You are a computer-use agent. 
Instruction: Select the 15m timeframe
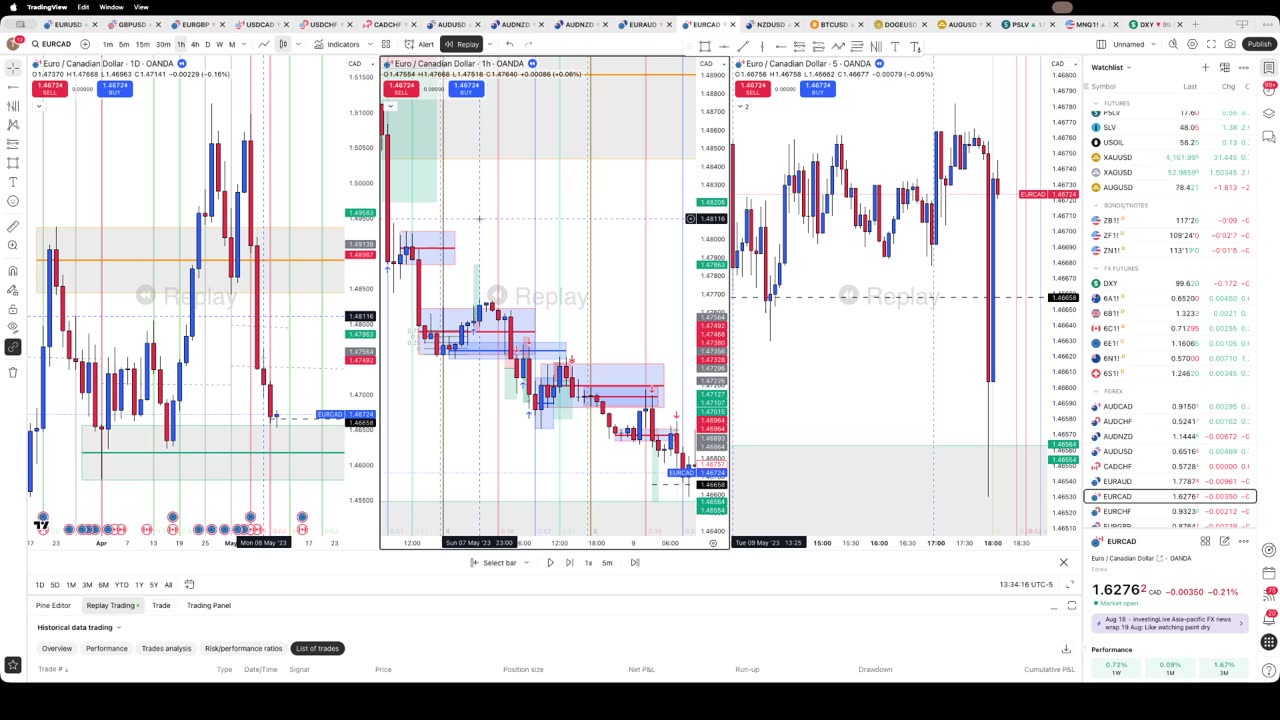pyautogui.click(x=143, y=44)
